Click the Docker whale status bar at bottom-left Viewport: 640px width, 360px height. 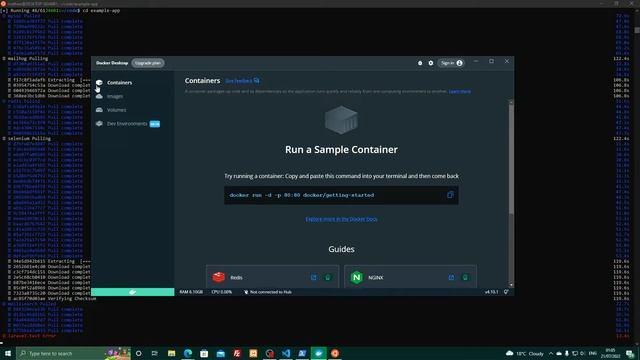coord(133,292)
